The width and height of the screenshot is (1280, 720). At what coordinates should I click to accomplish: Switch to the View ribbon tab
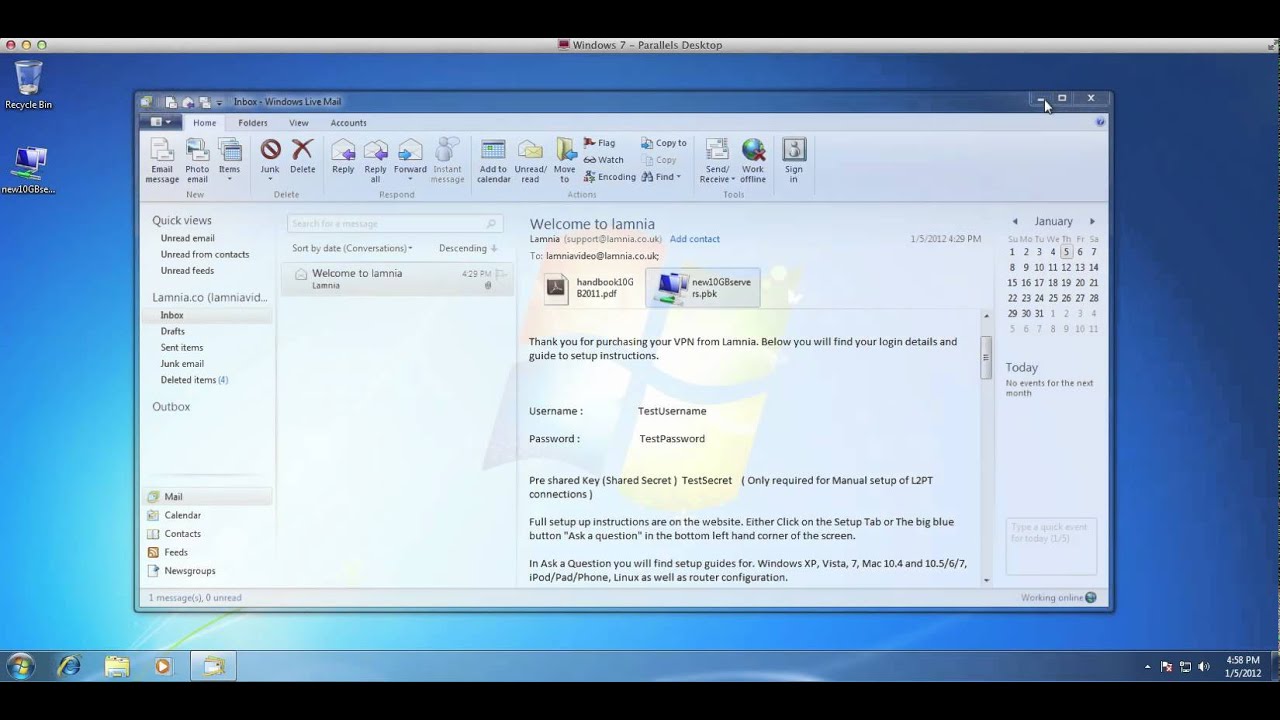click(x=299, y=123)
